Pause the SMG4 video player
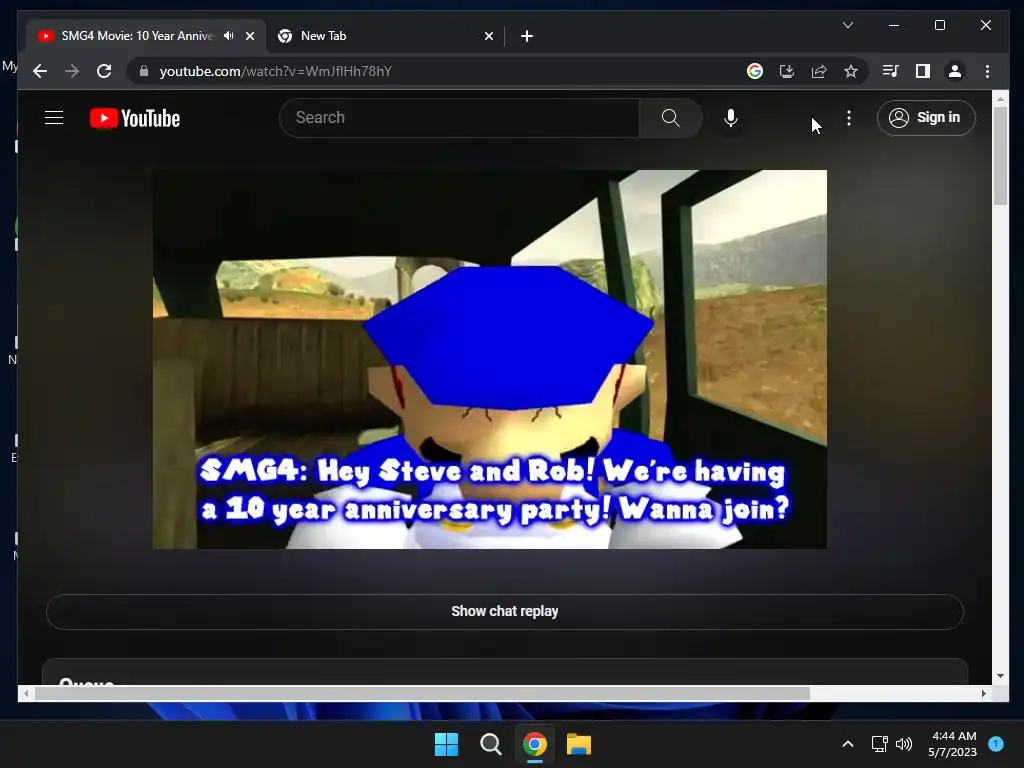1024x768 pixels. 490,359
